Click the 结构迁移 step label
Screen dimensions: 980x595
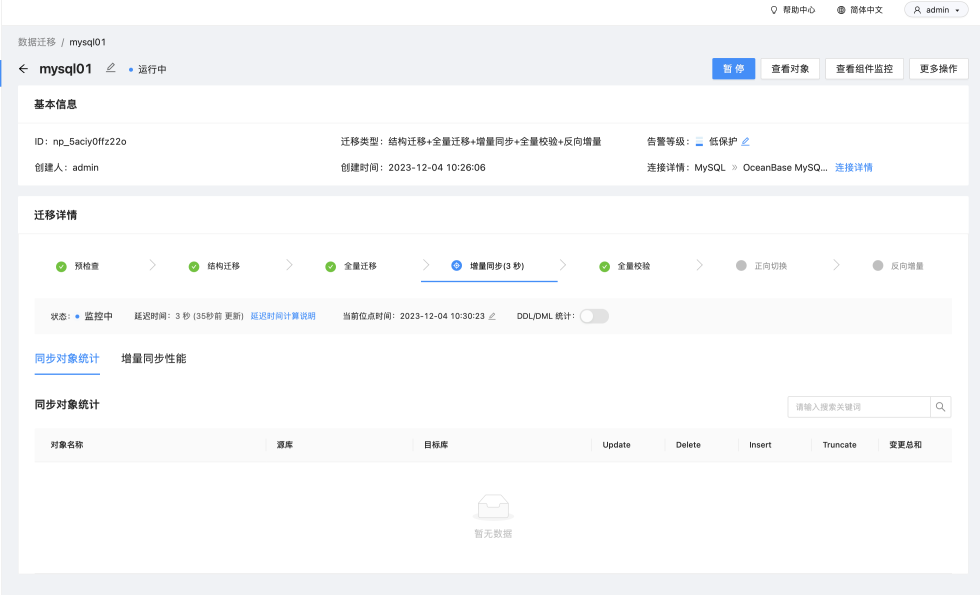point(224,266)
